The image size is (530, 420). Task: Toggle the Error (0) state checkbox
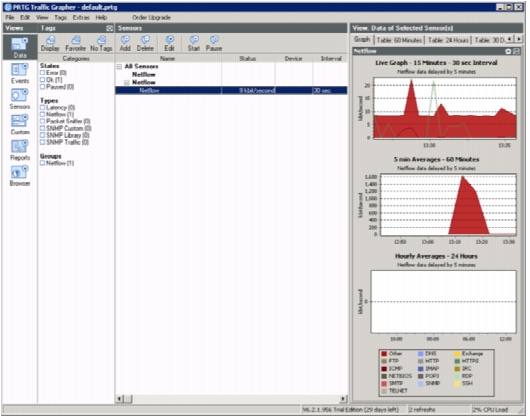(x=43, y=73)
